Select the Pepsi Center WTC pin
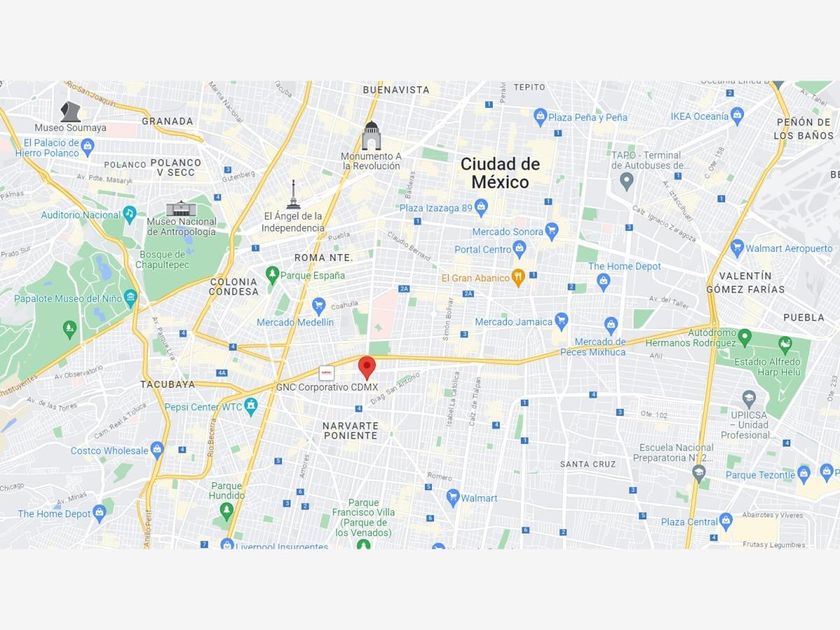This screenshot has height=630, width=840. (x=251, y=407)
